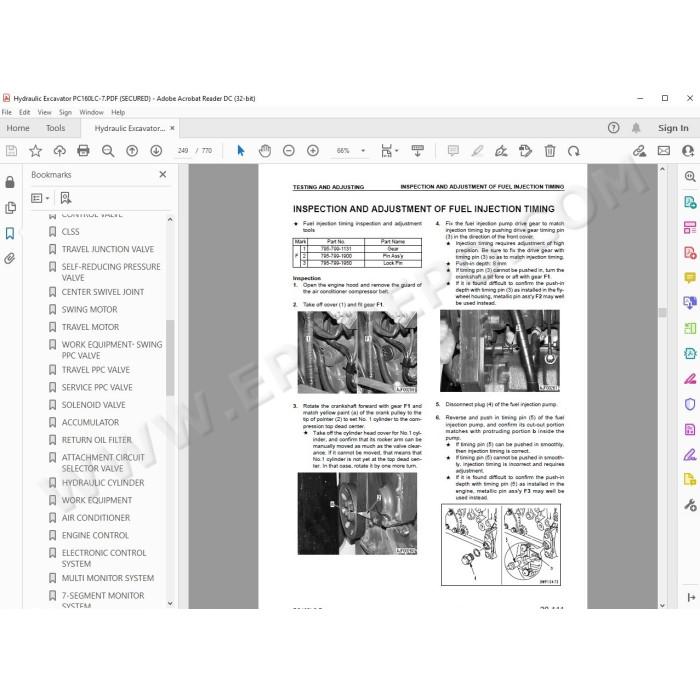The image size is (700, 700).
Task: Open notifications bell icon
Action: click(x=636, y=128)
